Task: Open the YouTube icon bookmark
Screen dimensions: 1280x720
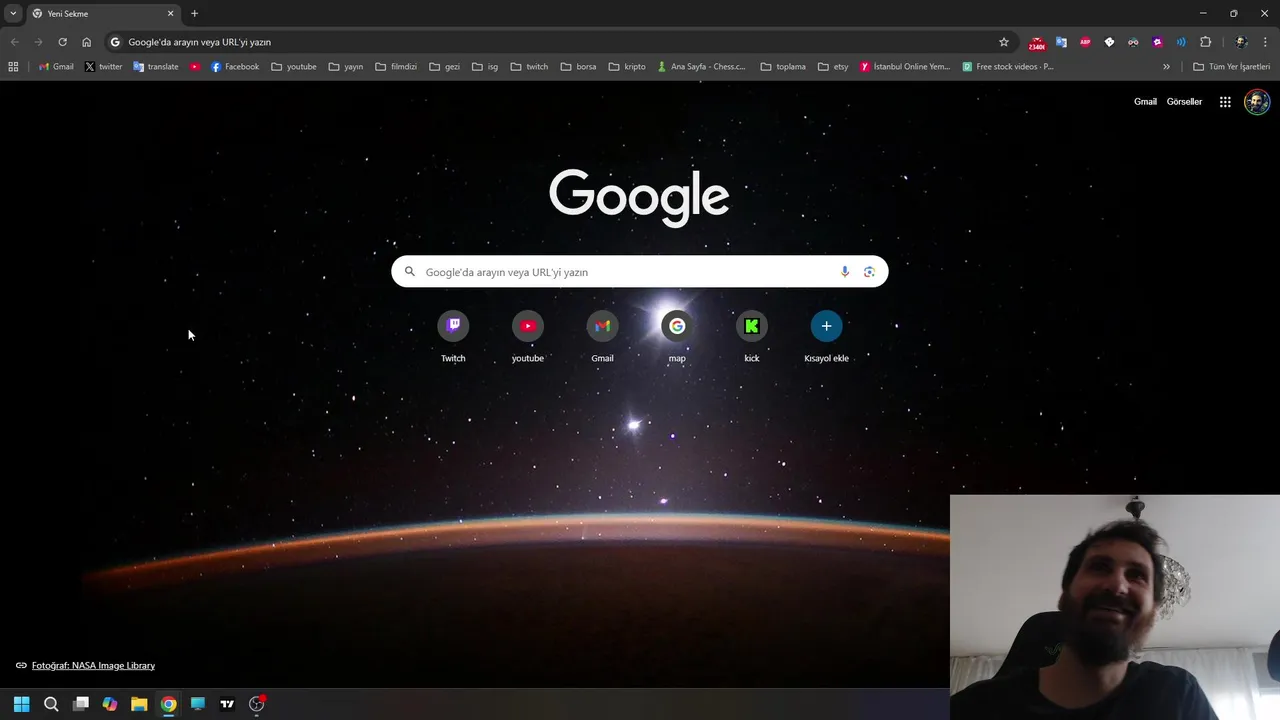Action: pyautogui.click(x=195, y=67)
